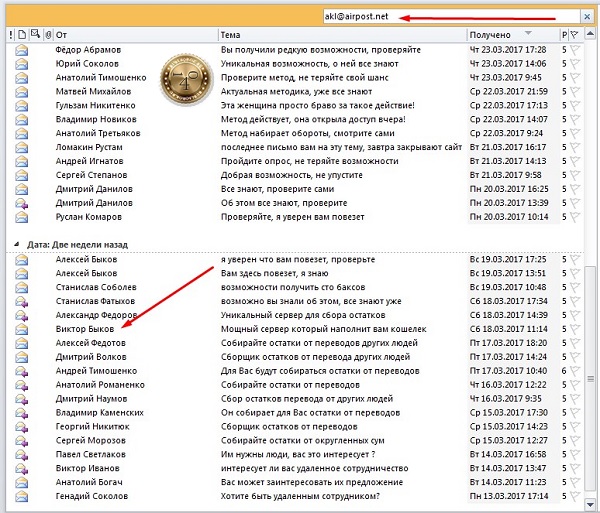Screen dimensions: 600x513
Task: Open envelope icon for Фёдор Абрамов message
Action: (21, 50)
